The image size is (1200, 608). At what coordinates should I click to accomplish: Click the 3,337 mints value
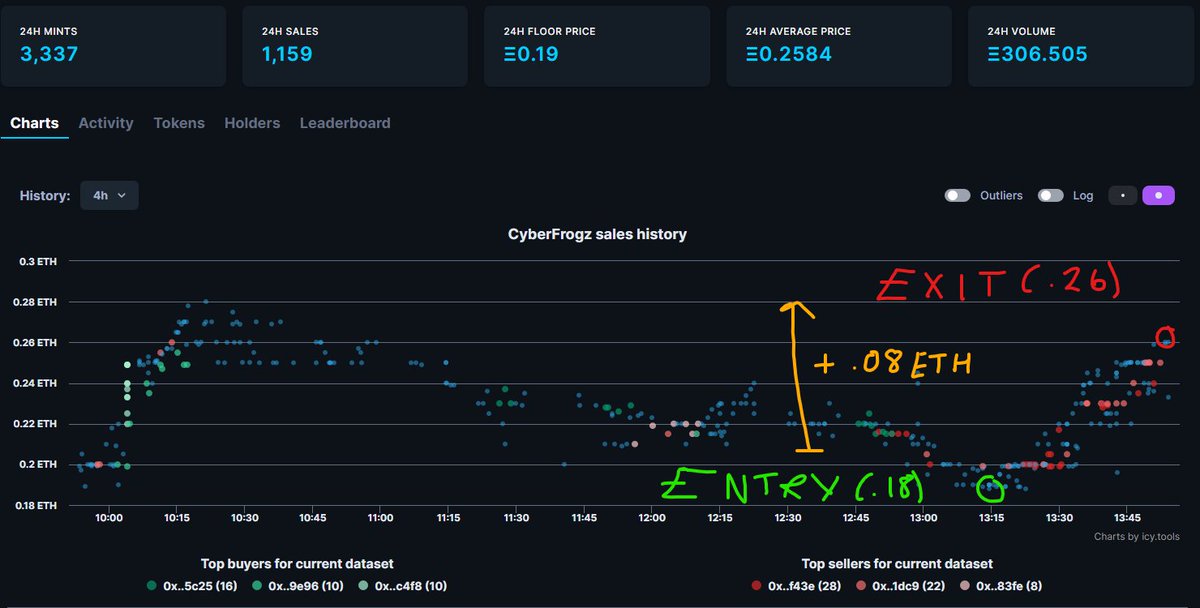(49, 54)
